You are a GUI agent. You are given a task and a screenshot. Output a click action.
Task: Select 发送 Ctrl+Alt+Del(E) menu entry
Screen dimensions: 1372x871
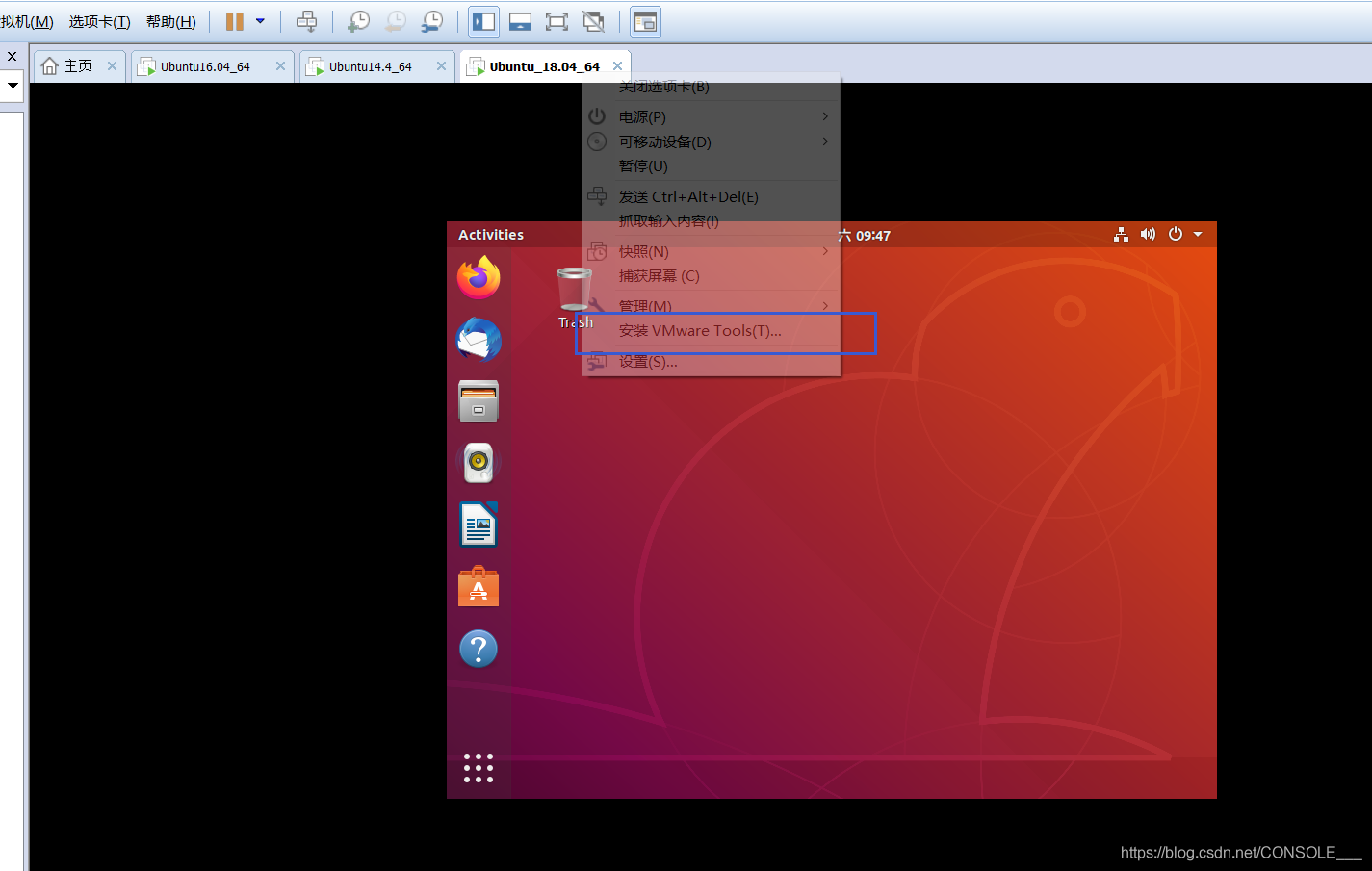pos(711,196)
